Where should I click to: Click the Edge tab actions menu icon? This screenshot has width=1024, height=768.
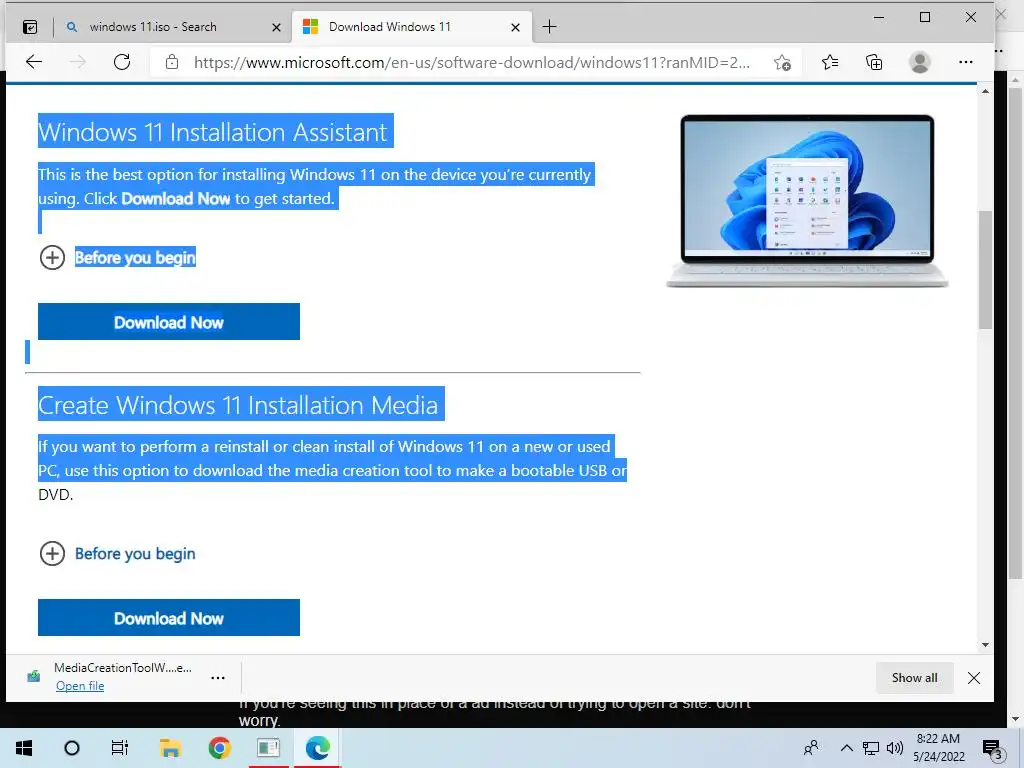30,27
